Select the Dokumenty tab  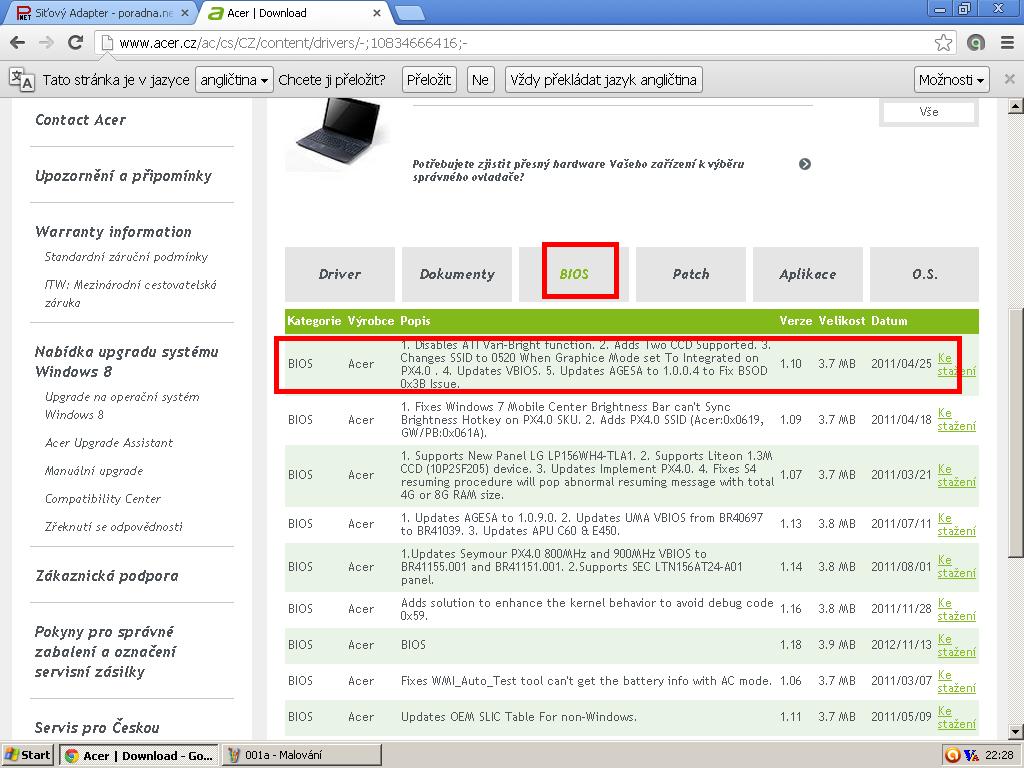(x=456, y=274)
